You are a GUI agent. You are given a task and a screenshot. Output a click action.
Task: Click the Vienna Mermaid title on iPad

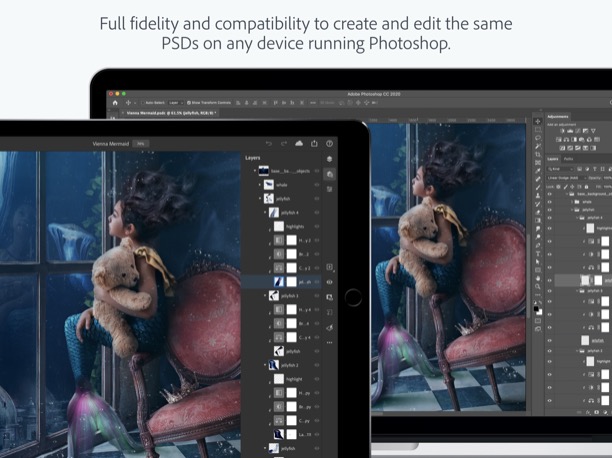(x=111, y=144)
